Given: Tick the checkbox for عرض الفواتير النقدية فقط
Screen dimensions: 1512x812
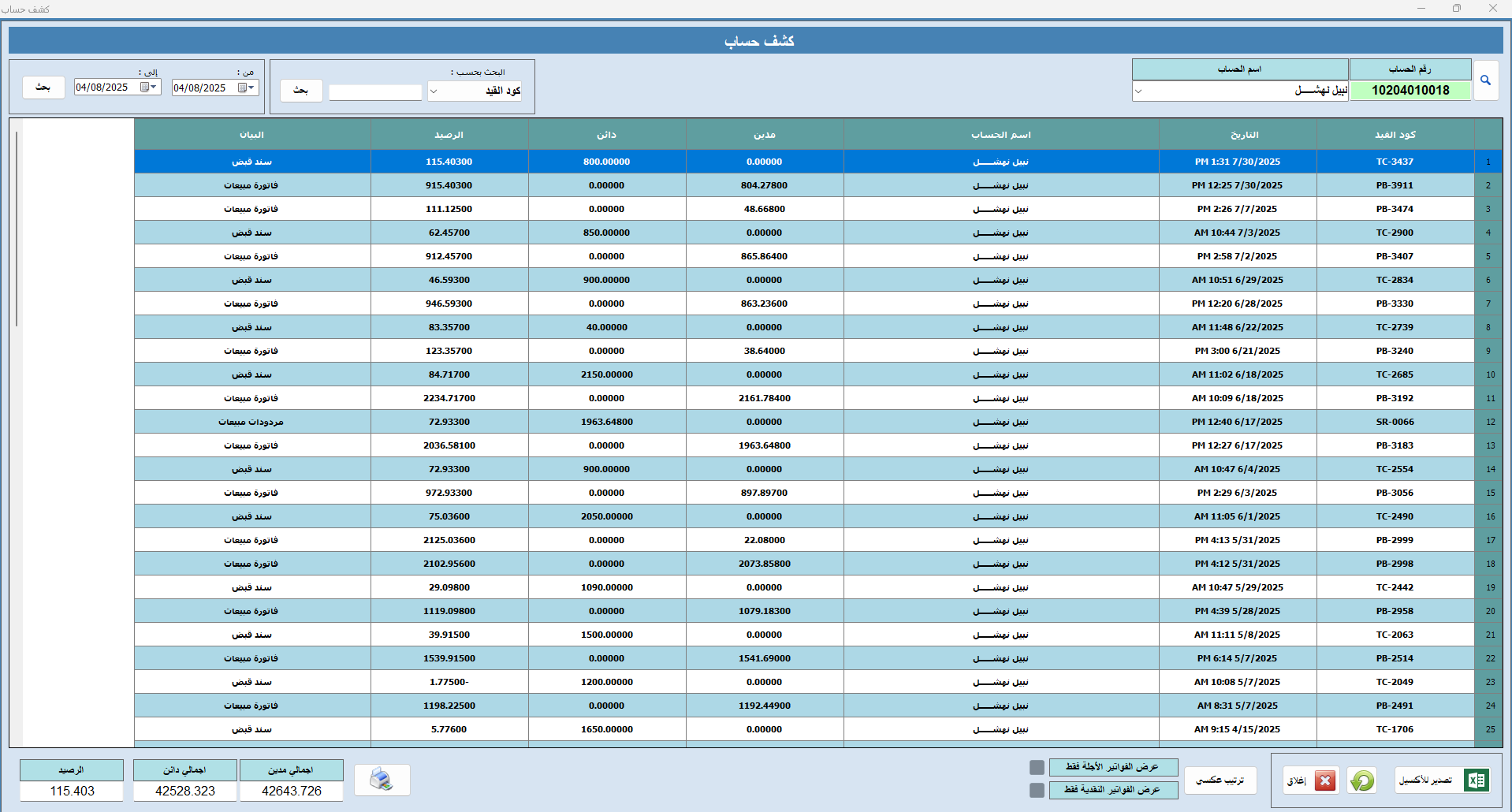Looking at the screenshot, I should pyautogui.click(x=1037, y=790).
